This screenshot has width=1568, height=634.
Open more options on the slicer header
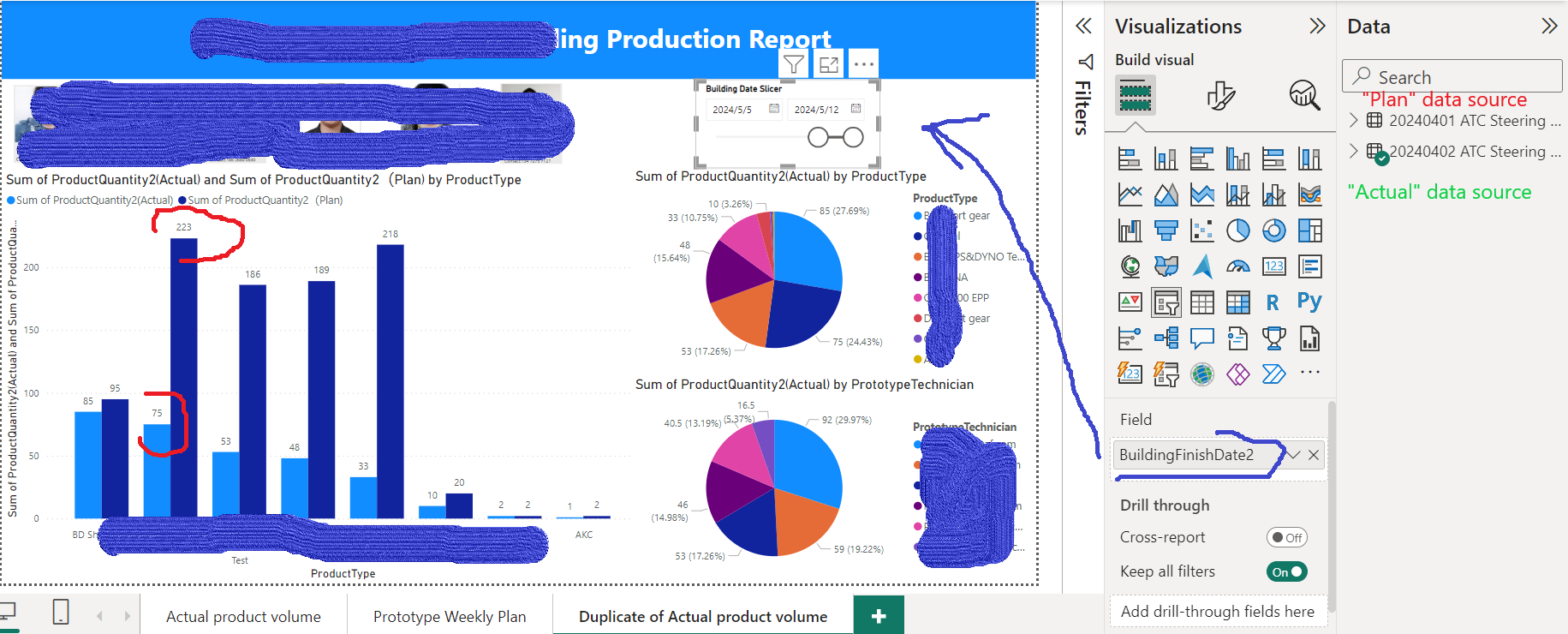pos(863,63)
